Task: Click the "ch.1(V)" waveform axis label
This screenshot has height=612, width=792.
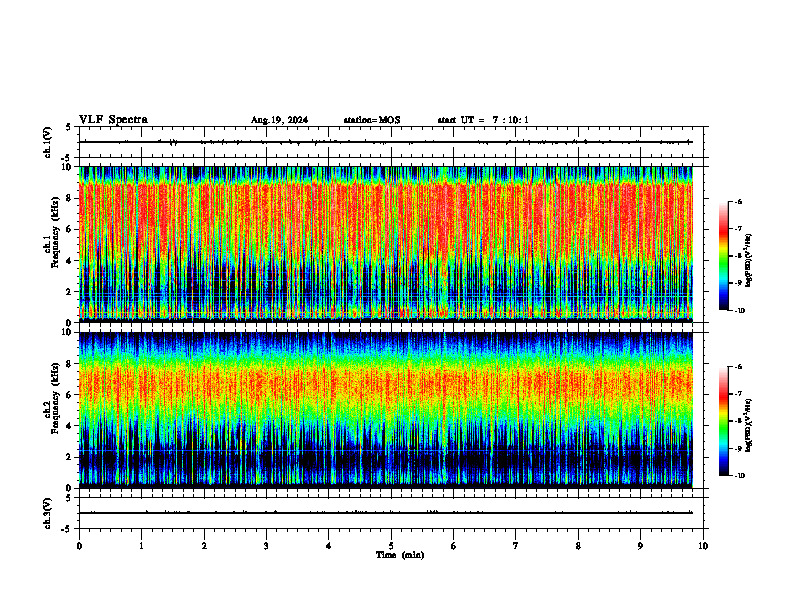Action: [x=48, y=142]
